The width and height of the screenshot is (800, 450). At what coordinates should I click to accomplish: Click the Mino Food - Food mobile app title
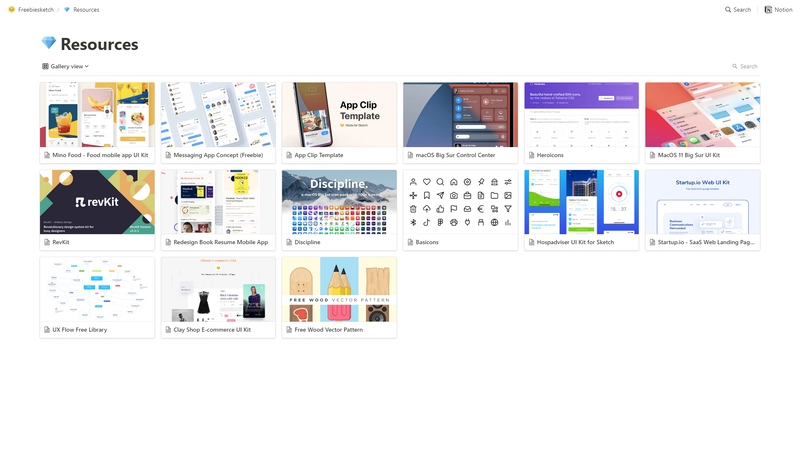100,155
